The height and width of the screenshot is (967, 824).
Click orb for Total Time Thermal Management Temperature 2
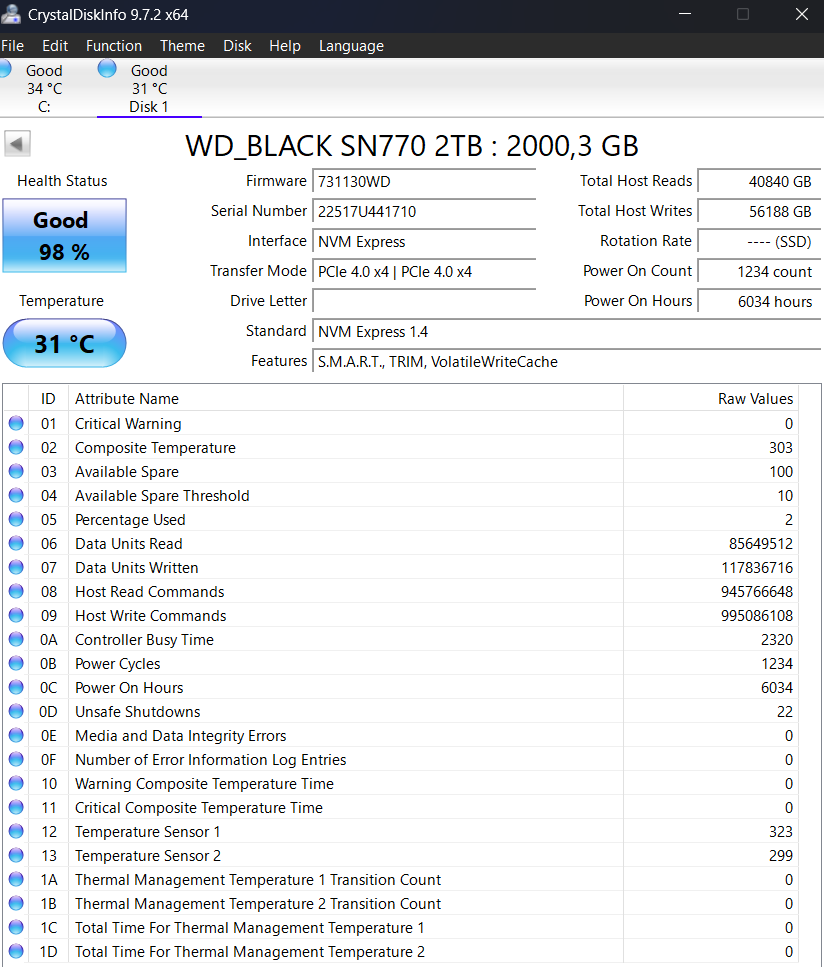tap(16, 952)
